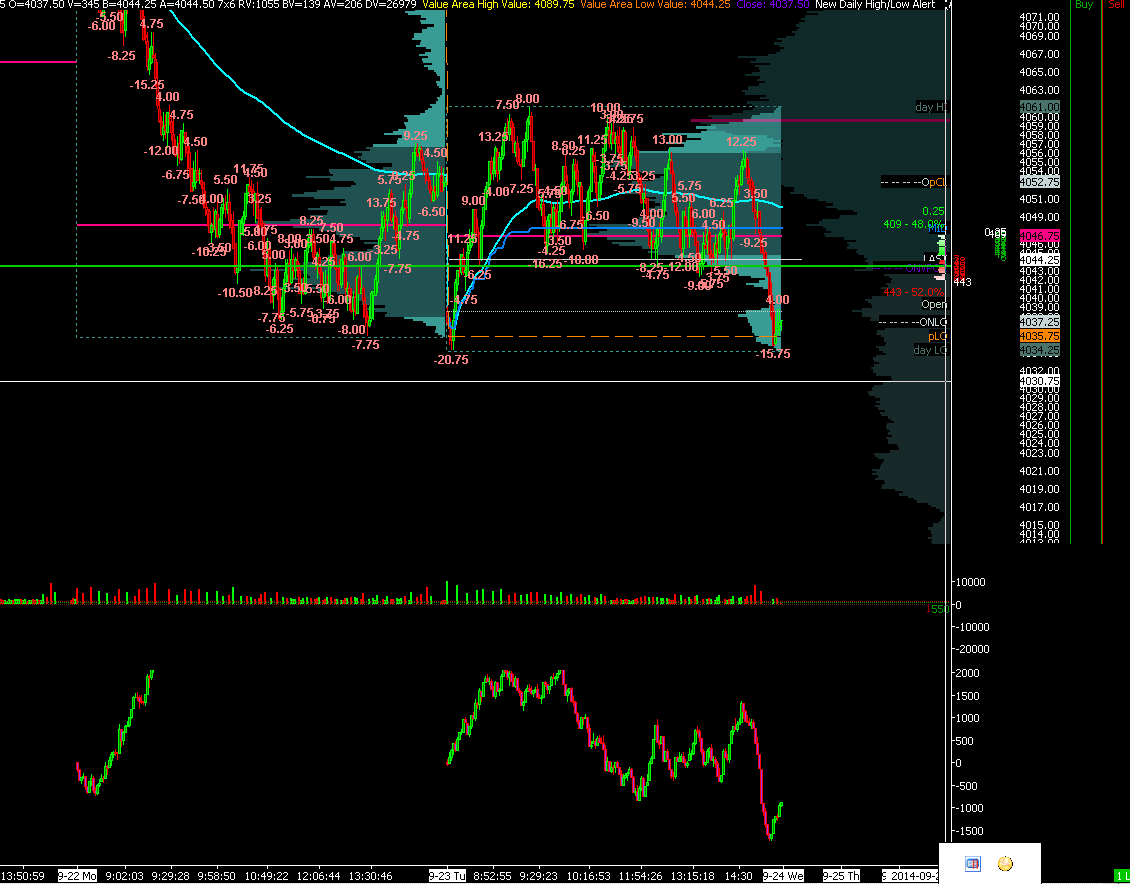Select the Sell column header

click(x=1116, y=4)
